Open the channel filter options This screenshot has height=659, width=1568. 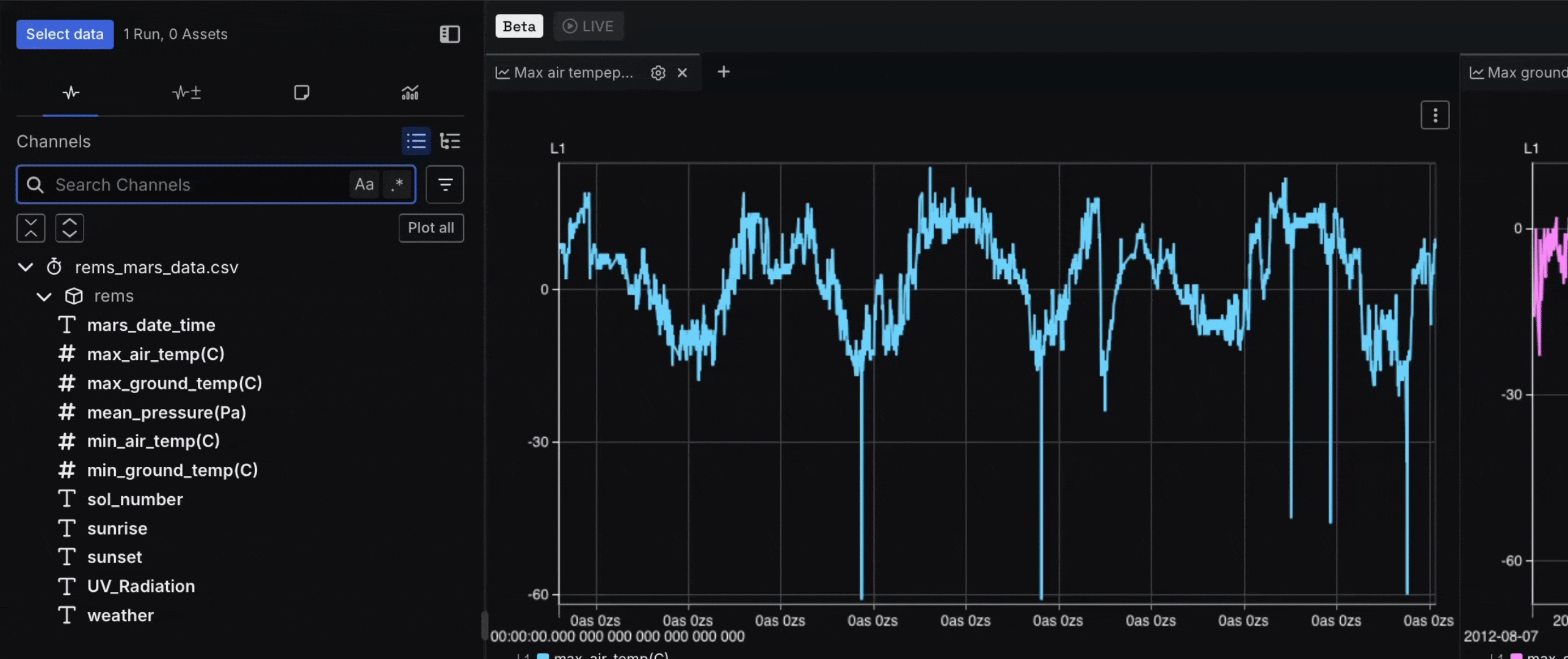click(x=445, y=184)
